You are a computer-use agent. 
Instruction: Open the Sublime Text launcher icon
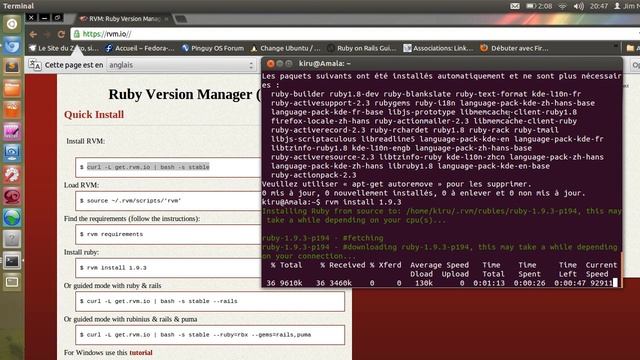(x=12, y=67)
